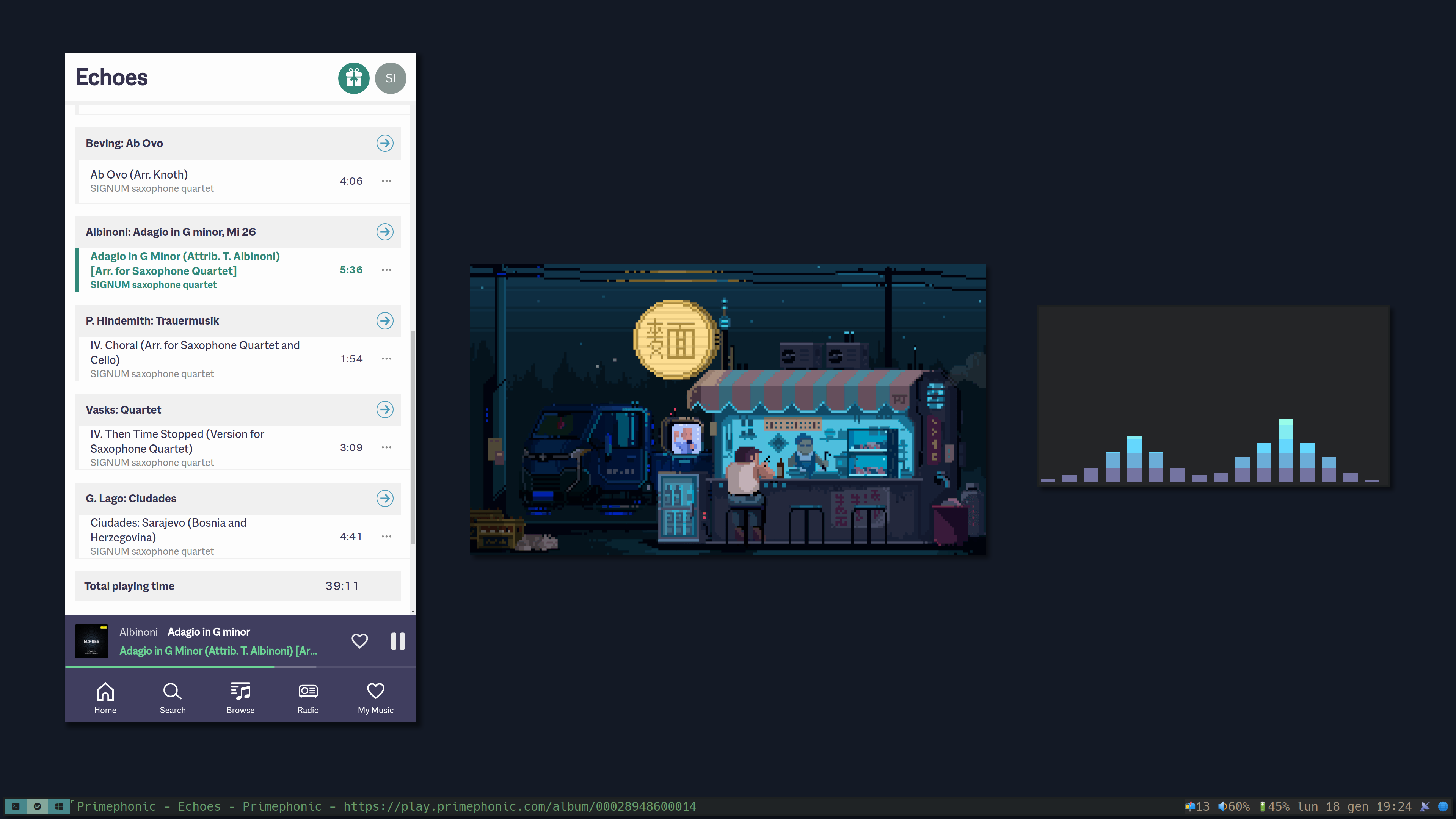Open the Albinoni Adagio work arrow
1456x819 pixels.
[x=385, y=232]
